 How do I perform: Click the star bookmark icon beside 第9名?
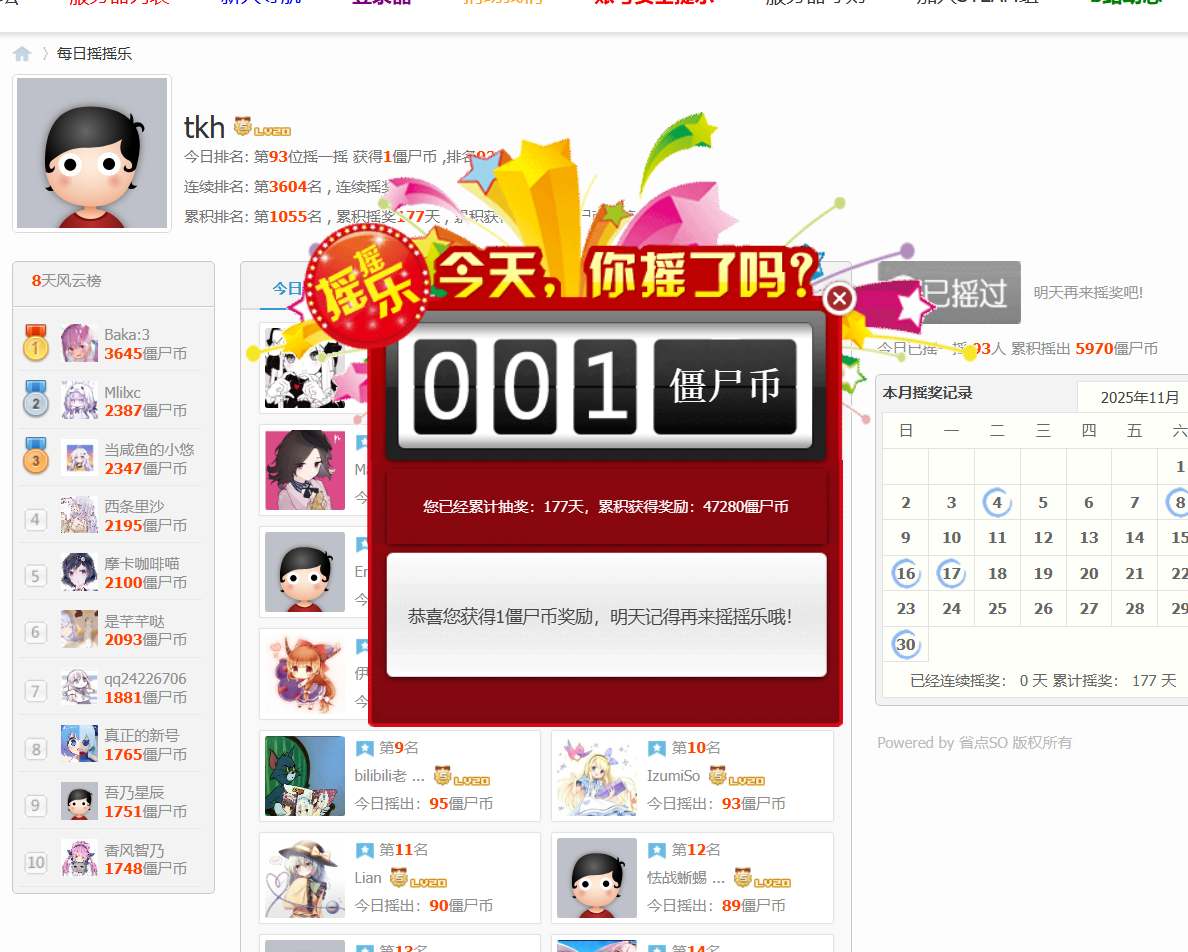pos(365,748)
